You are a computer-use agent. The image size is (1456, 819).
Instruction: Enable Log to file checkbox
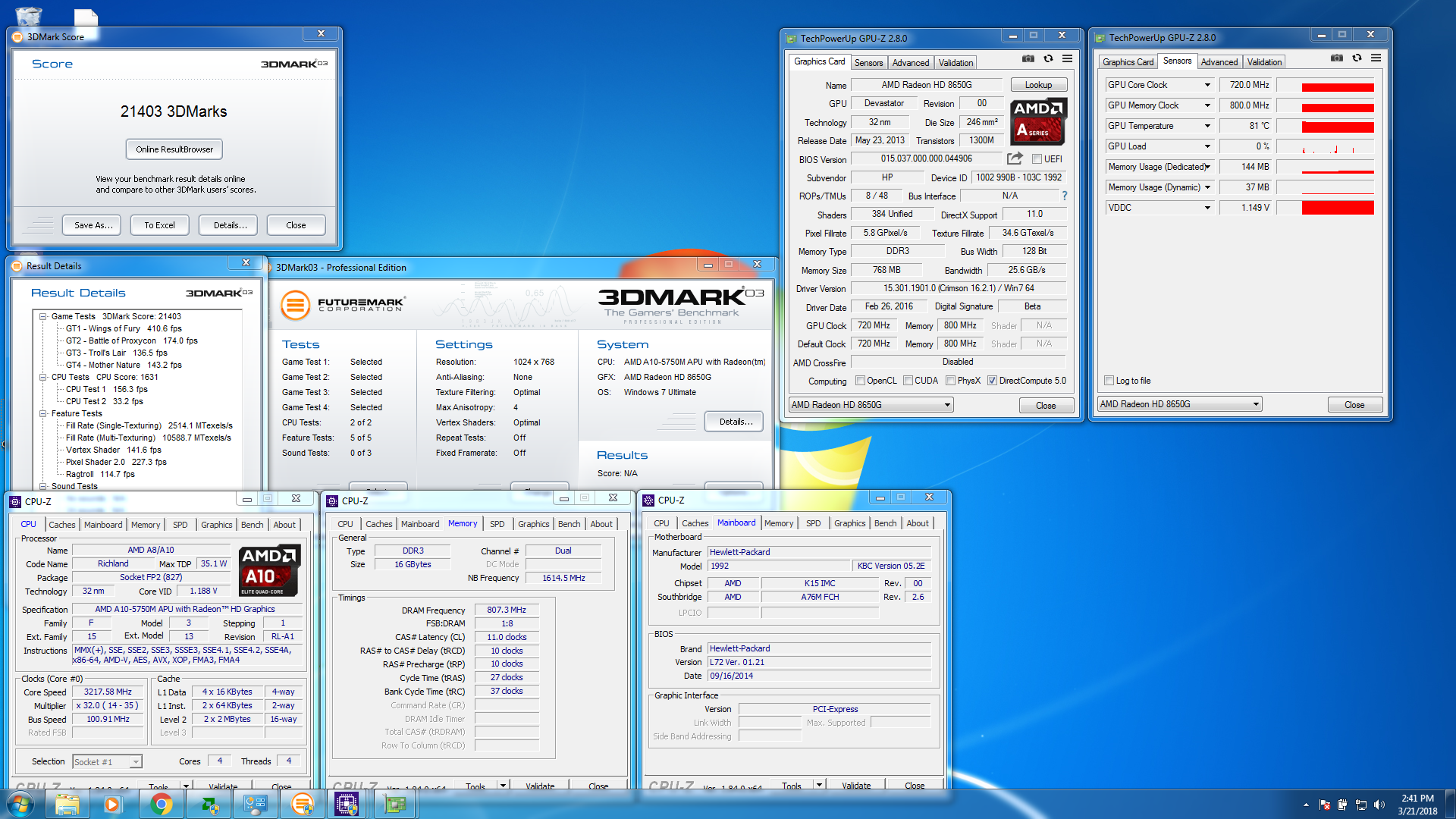pyautogui.click(x=1109, y=381)
